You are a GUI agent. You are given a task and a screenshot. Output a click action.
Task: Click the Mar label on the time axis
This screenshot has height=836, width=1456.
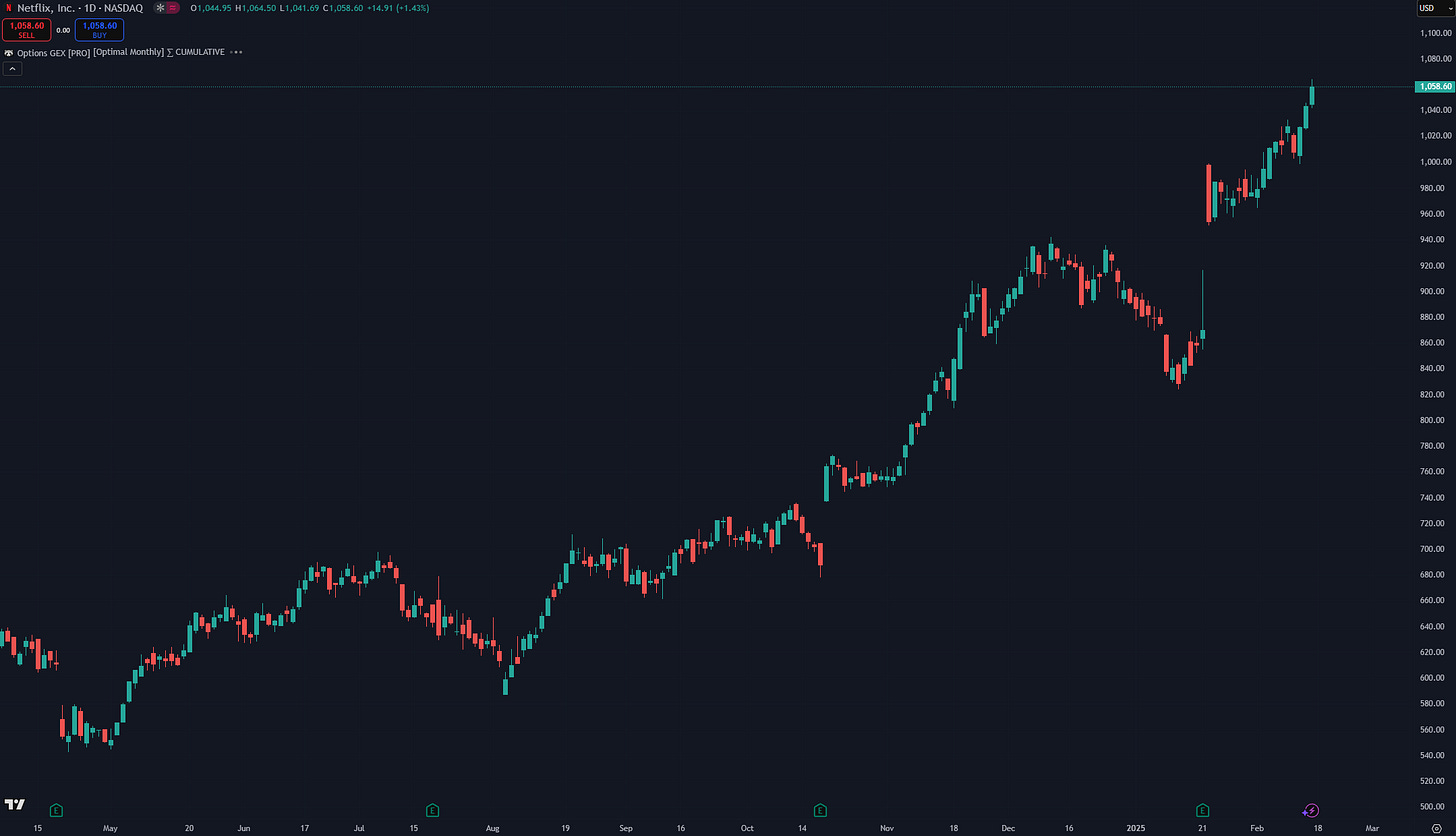pos(1372,828)
